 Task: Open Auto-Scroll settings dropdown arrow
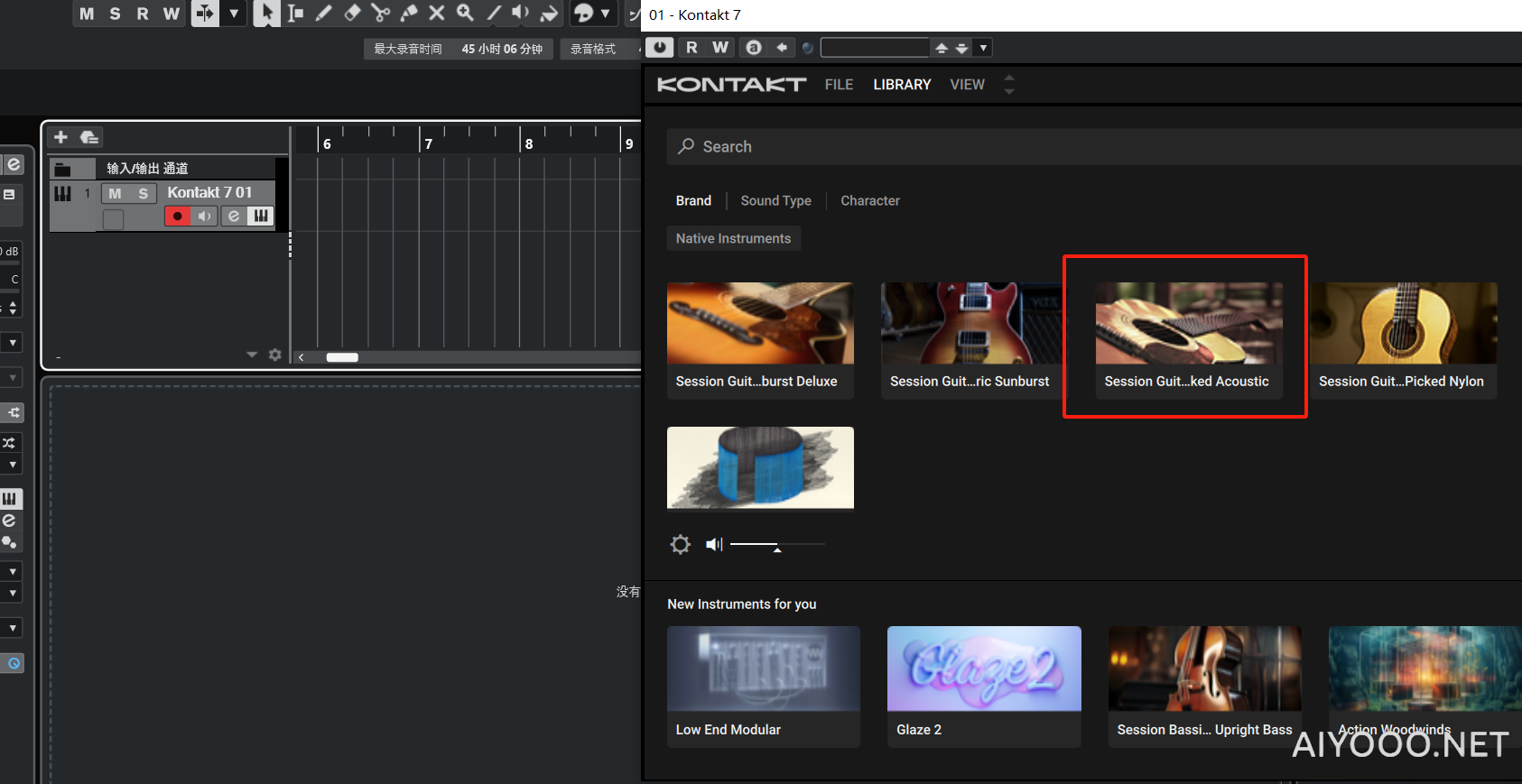pos(234,14)
